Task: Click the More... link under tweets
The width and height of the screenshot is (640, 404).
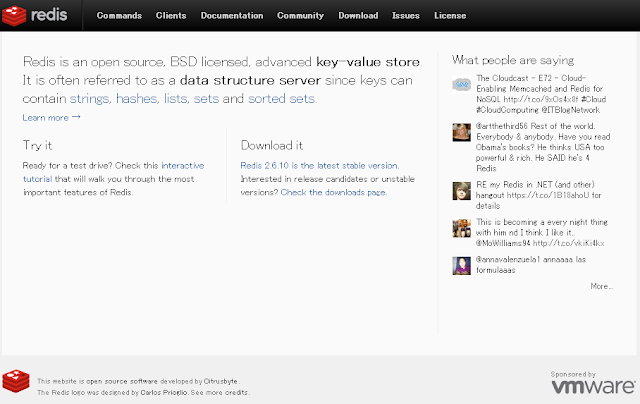Action: pyautogui.click(x=601, y=286)
